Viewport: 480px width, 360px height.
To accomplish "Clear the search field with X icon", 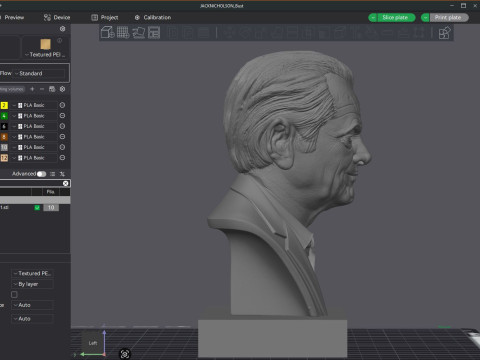I will (66, 183).
